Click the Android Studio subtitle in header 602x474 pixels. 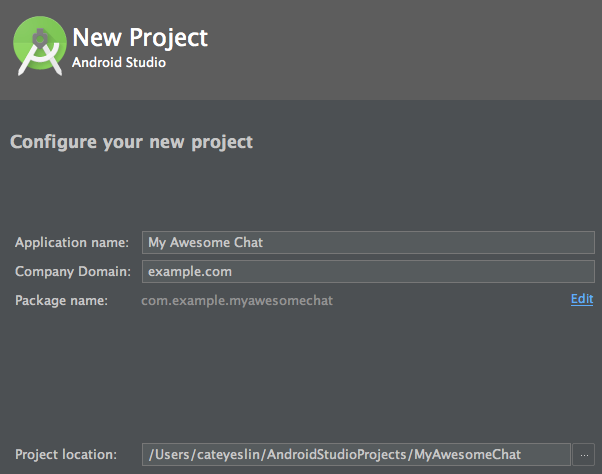point(119,62)
